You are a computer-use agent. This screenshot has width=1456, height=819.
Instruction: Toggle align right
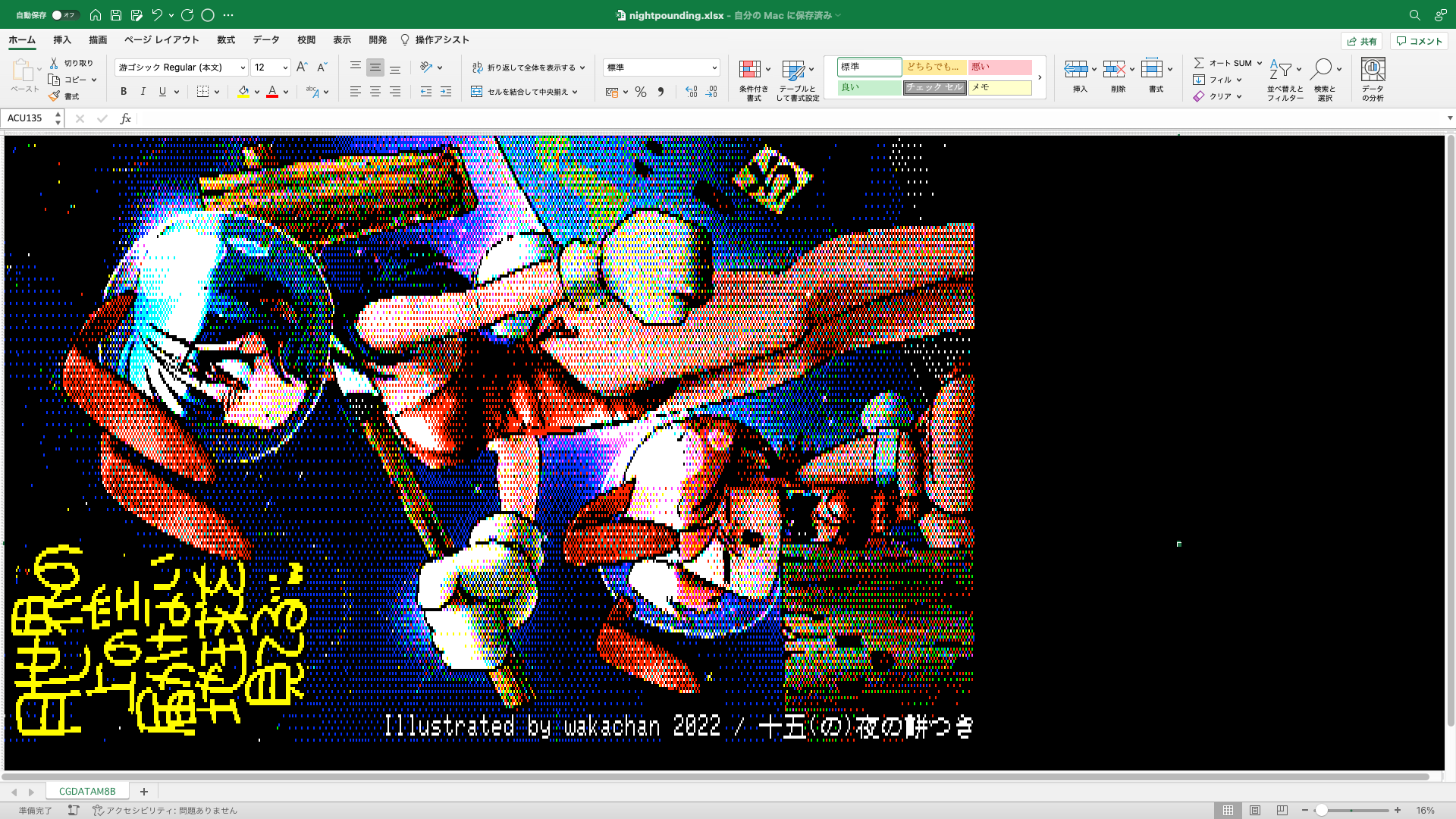[395, 92]
